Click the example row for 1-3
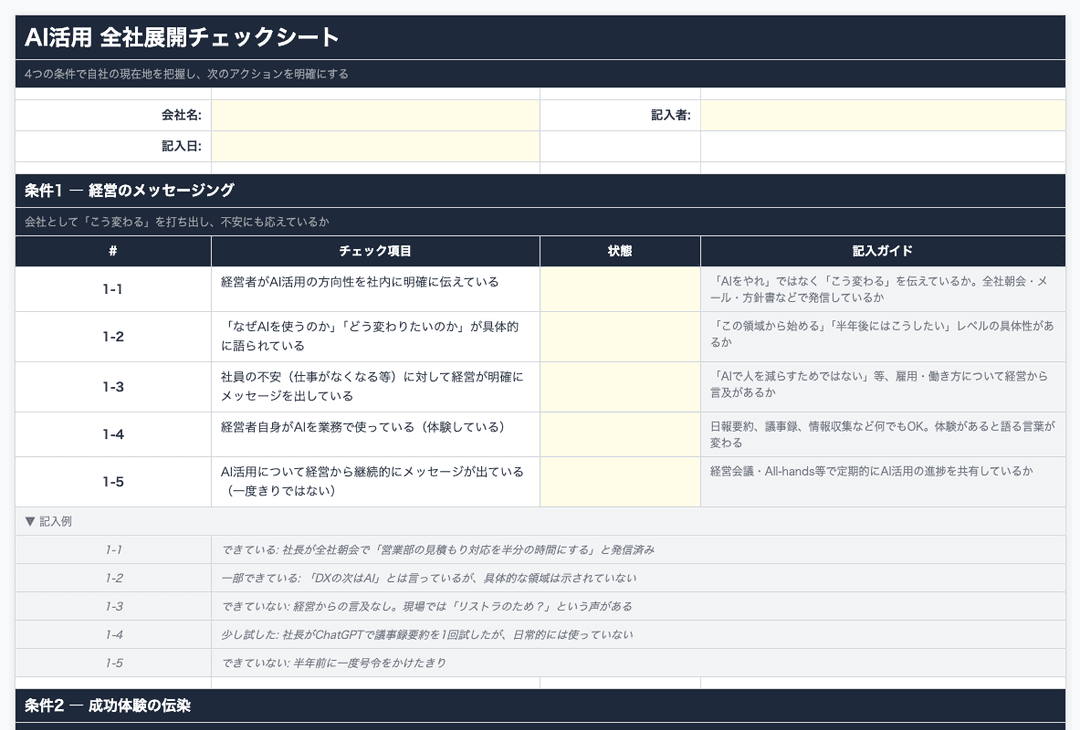 (x=430, y=605)
